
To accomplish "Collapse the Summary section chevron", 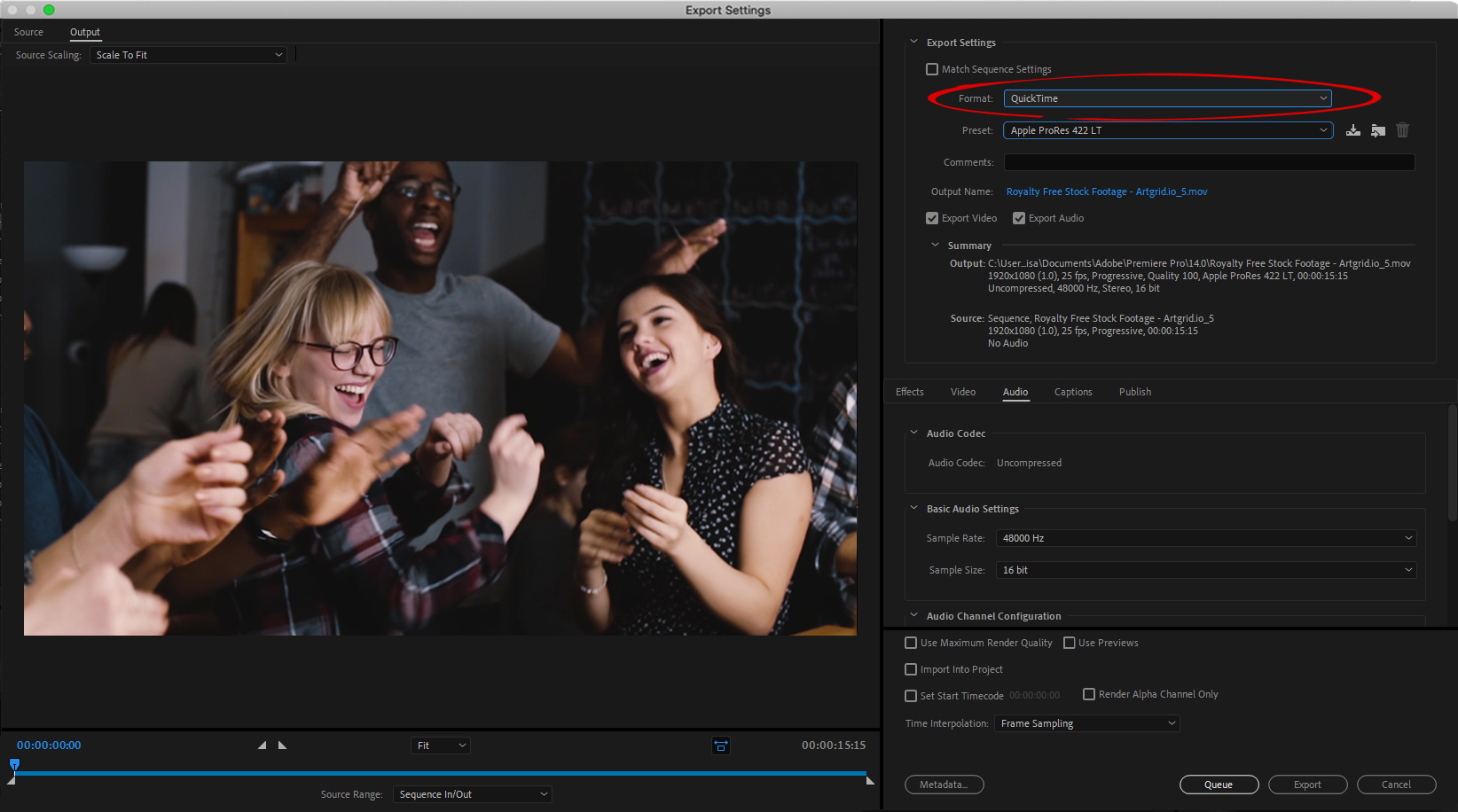I will (x=935, y=246).
